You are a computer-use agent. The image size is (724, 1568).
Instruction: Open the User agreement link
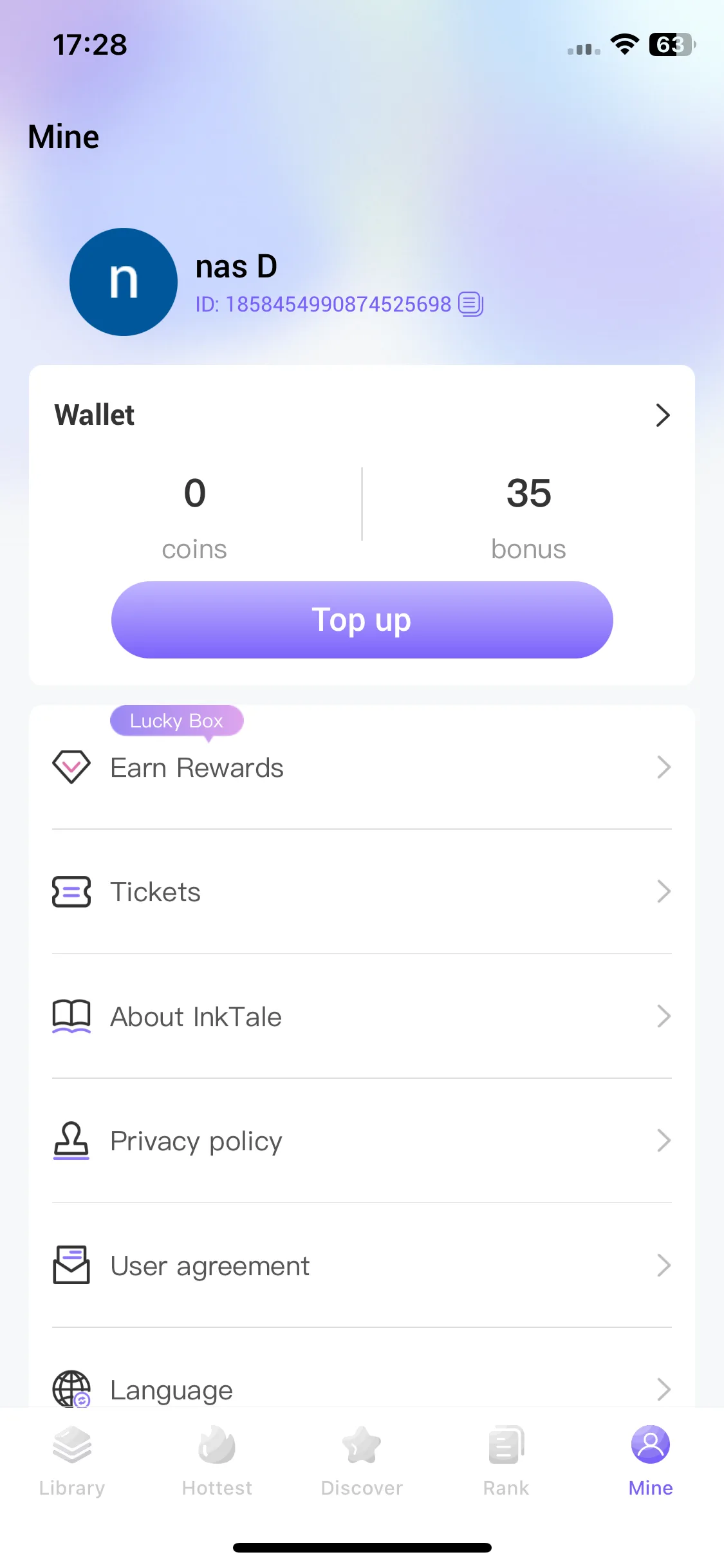click(x=362, y=1265)
